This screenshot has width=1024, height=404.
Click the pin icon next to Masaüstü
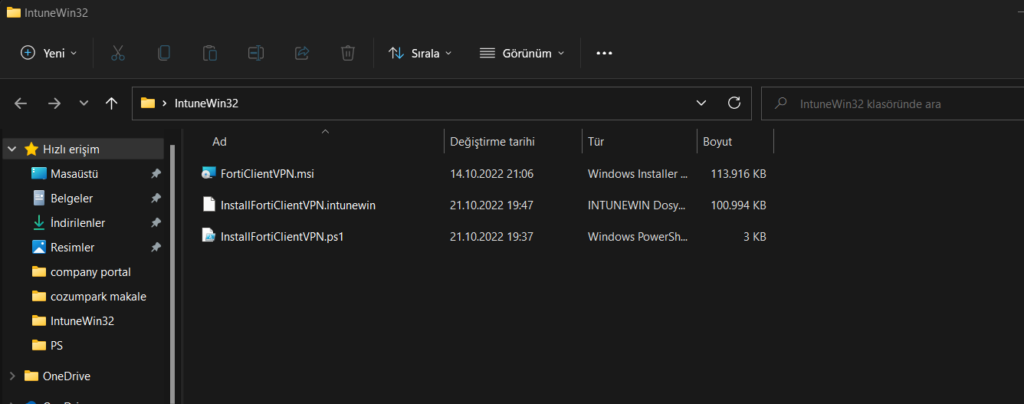point(155,174)
